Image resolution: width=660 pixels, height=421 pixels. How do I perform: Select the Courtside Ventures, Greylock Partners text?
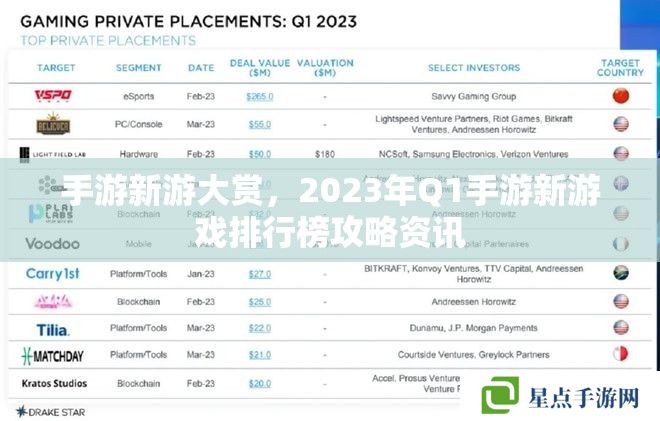pos(474,355)
